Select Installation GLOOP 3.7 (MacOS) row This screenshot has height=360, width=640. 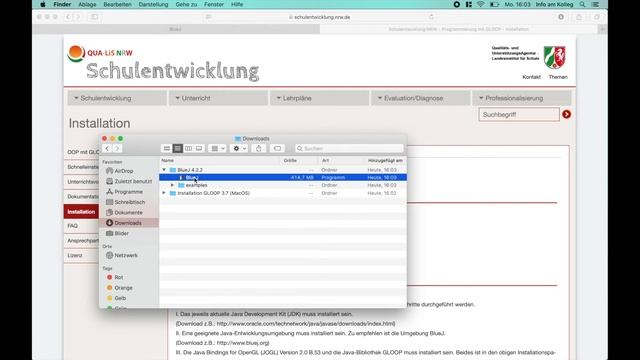[283, 193]
